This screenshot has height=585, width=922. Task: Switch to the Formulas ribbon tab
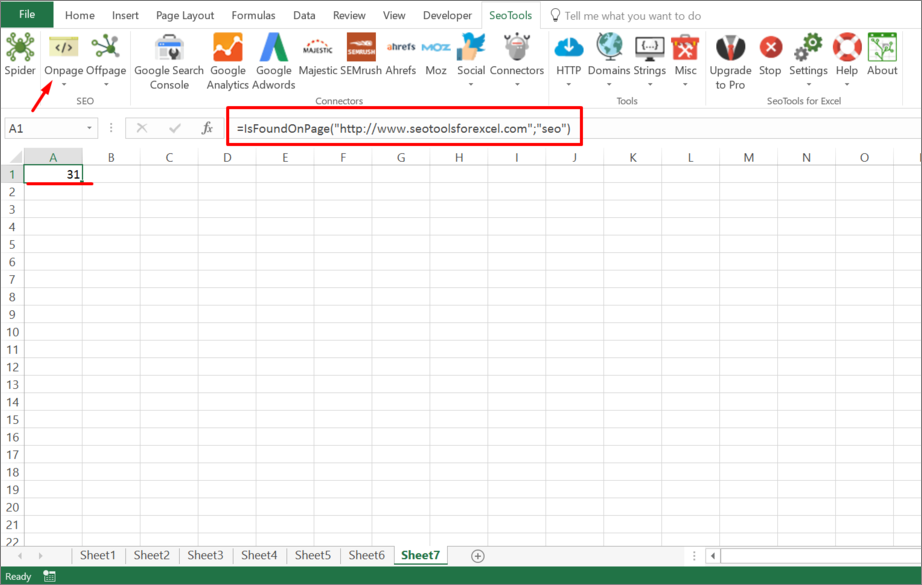point(253,15)
